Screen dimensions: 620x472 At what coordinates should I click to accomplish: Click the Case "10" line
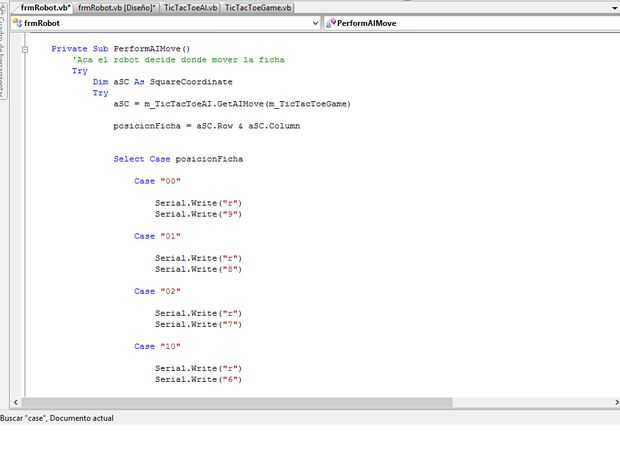pyautogui.click(x=157, y=346)
